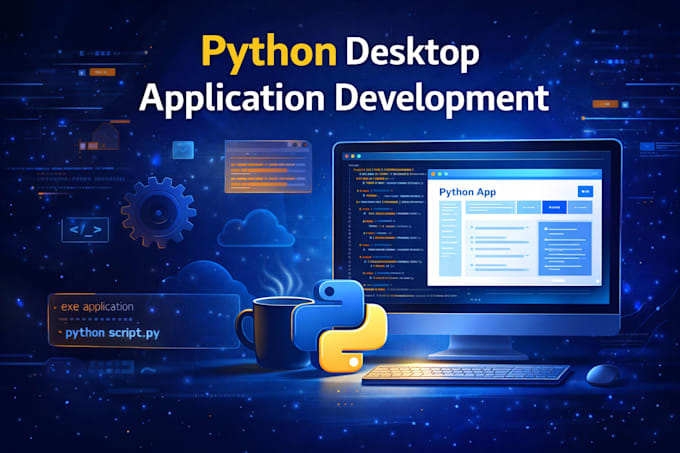Click the Python logo

(x=339, y=326)
